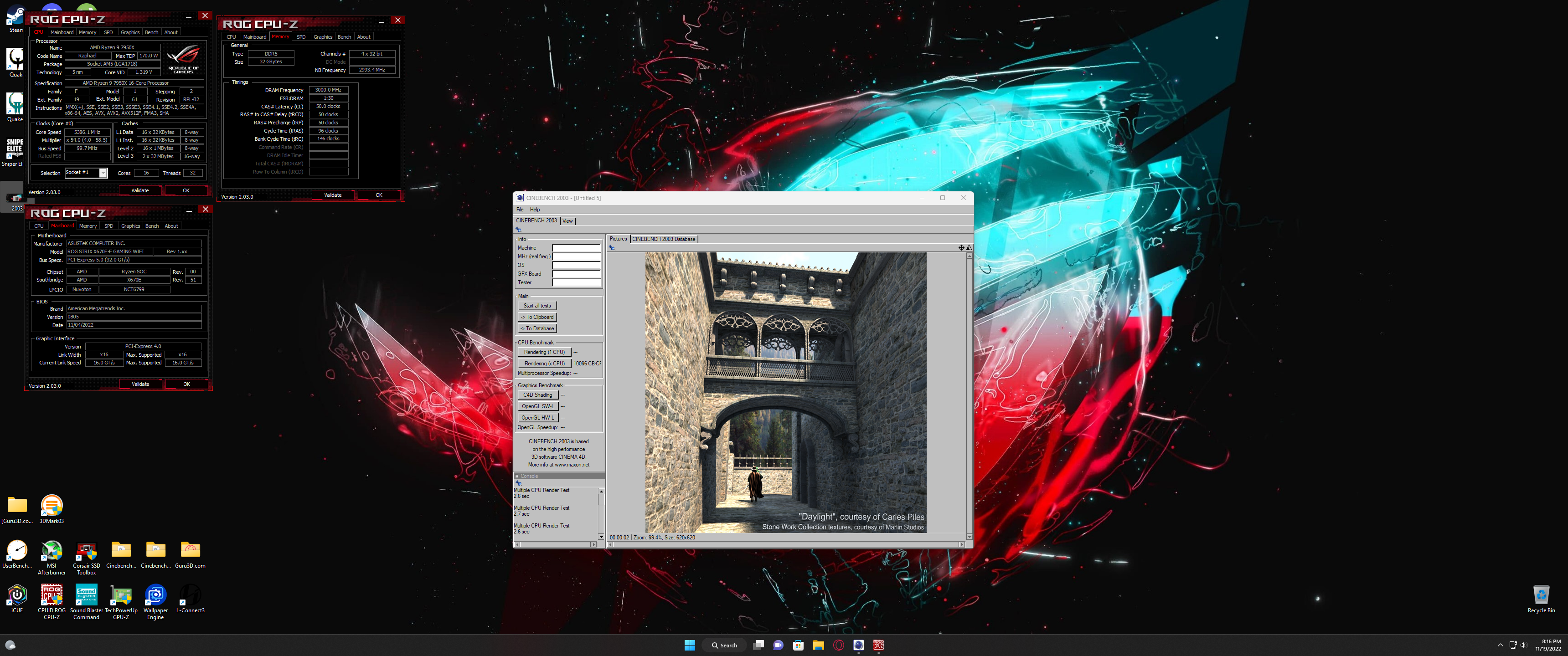Click the taskbar Search box
This screenshot has height=656, width=1568.
[x=724, y=645]
